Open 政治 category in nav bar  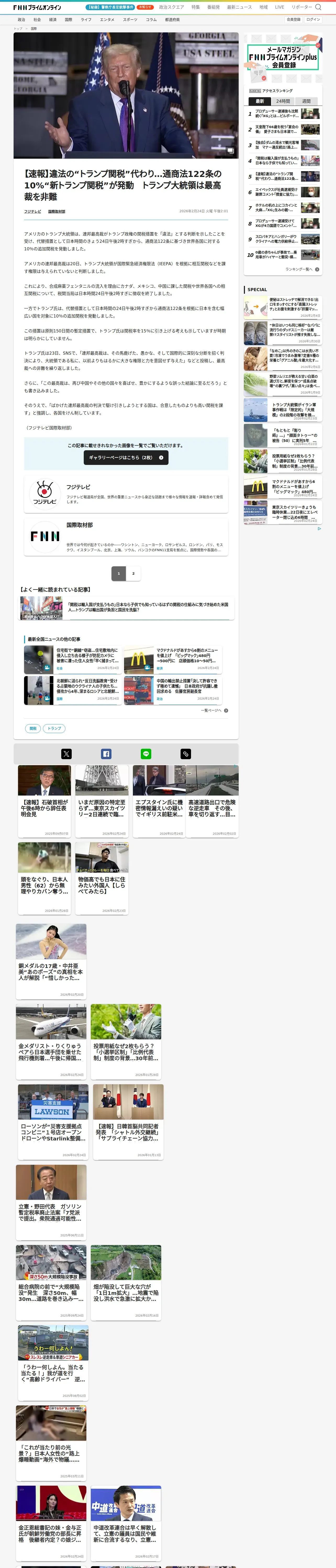21,20
